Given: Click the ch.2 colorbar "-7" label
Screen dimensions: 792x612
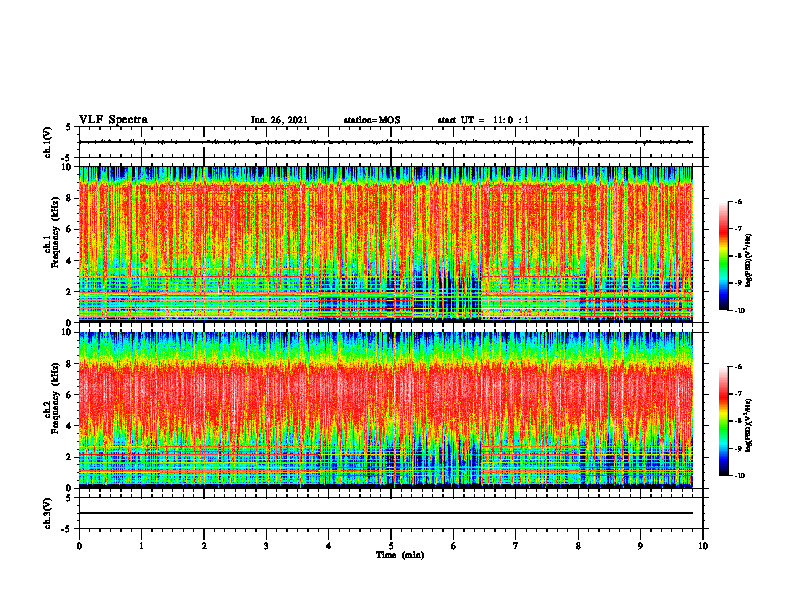Looking at the screenshot, I should [x=738, y=394].
